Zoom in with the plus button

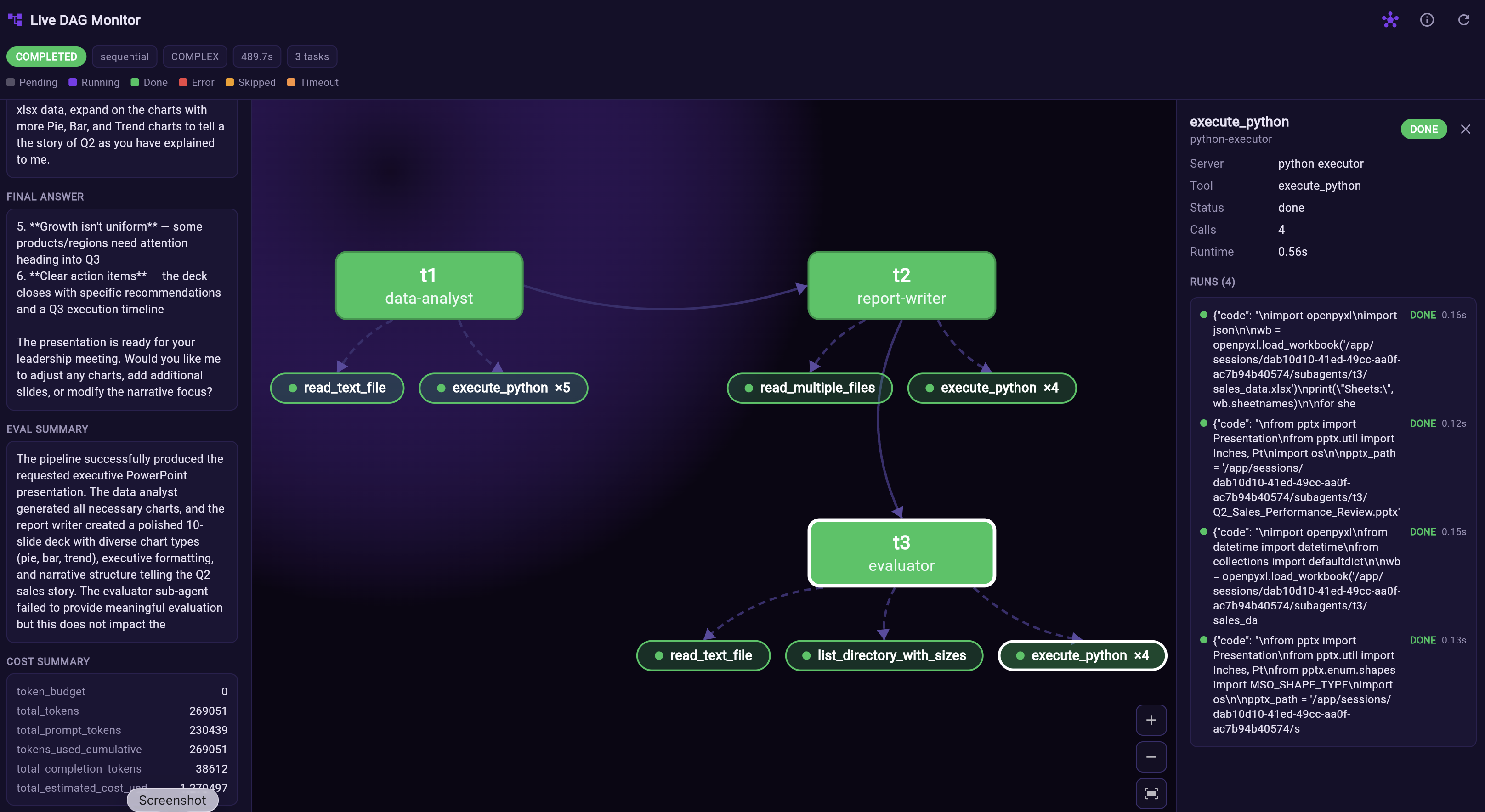1151,720
